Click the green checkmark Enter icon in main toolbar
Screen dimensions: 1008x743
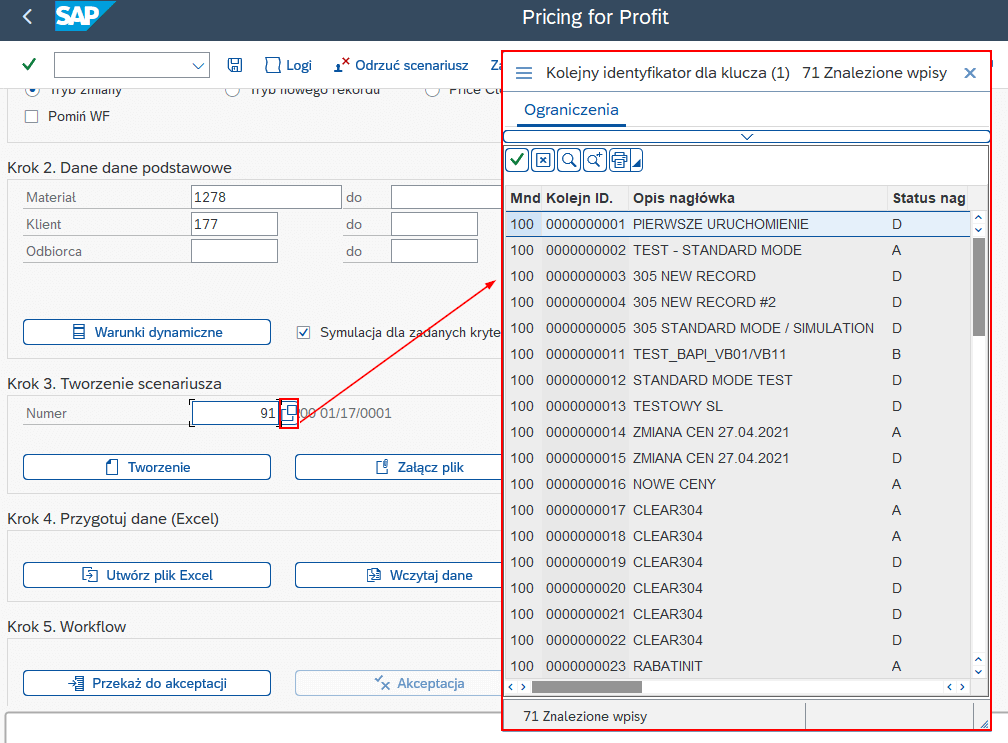tap(29, 64)
